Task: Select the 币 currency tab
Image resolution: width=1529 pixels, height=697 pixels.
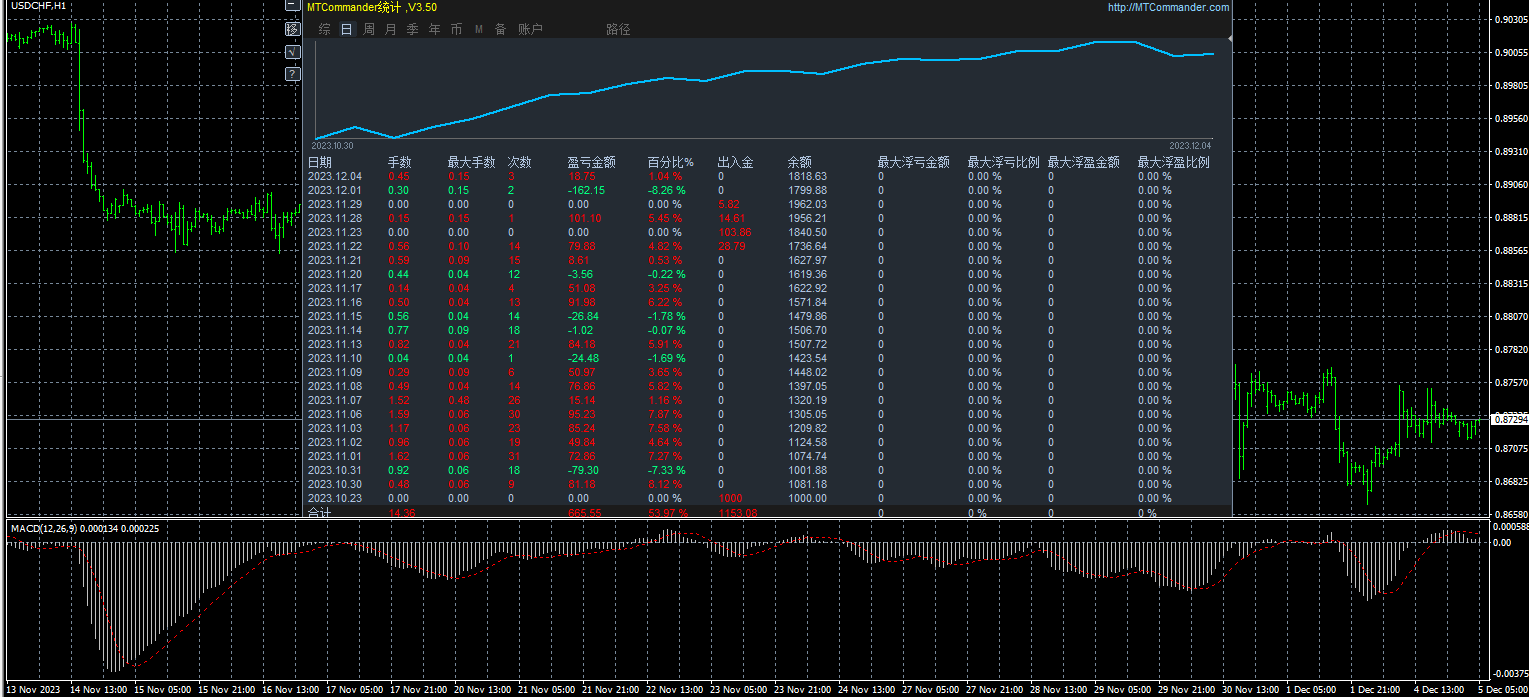Action: pyautogui.click(x=456, y=30)
